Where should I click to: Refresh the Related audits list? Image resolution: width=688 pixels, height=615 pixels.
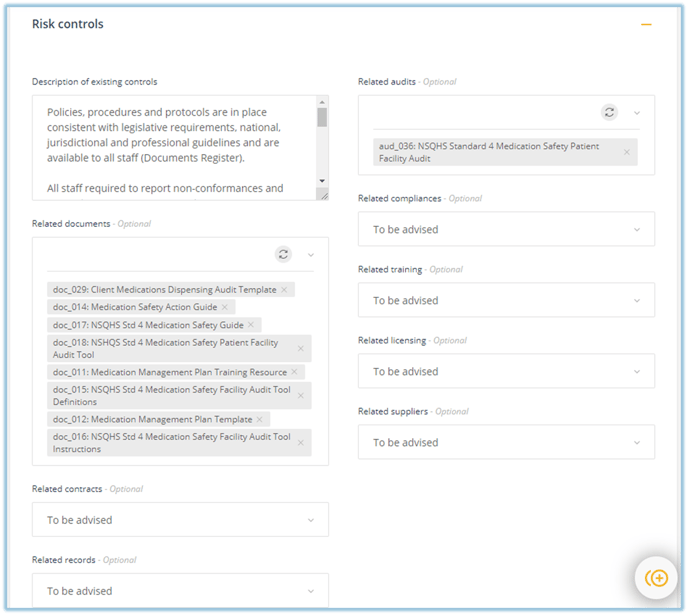[609, 112]
